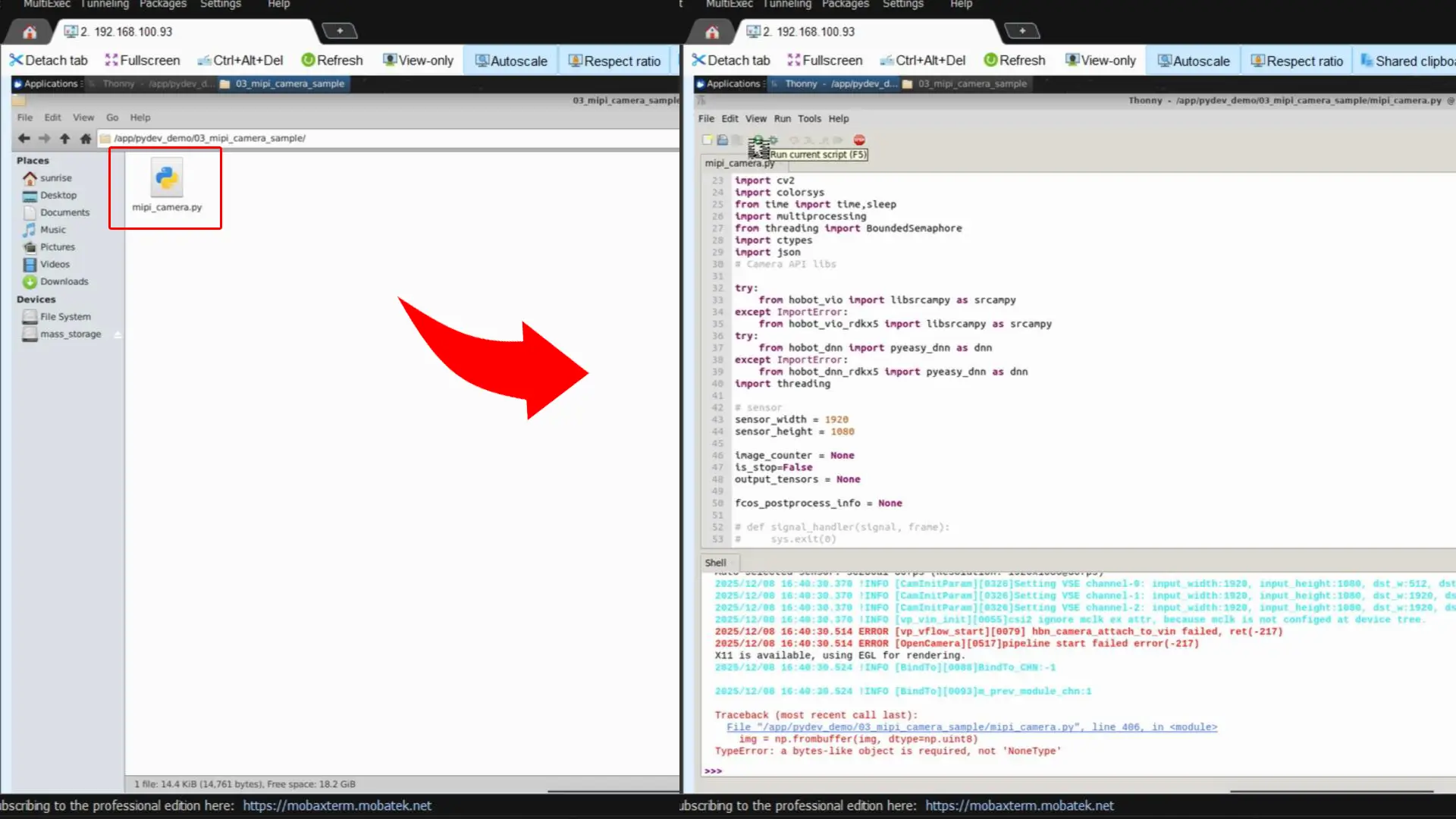This screenshot has height=819, width=1456.
Task: Open Applications menu in the left remote desktop
Action: tap(49, 83)
